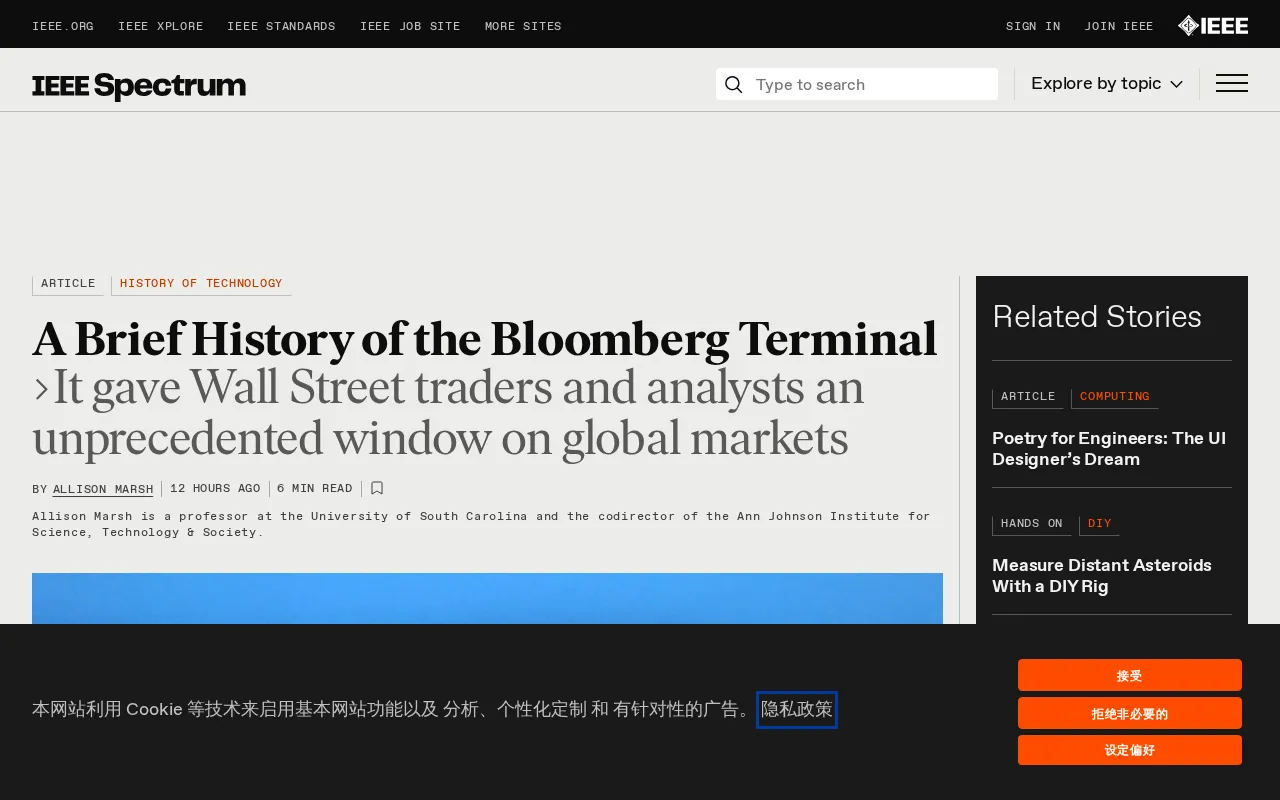
Task: Open author Allison Marsh's page
Action: 103,490
